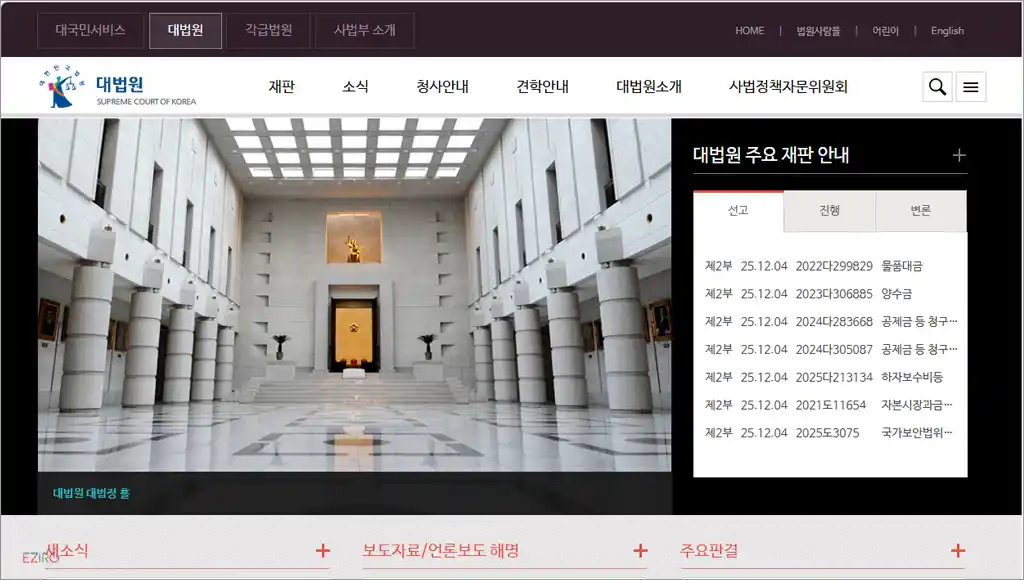Open the 소식 navigation menu

(x=355, y=86)
